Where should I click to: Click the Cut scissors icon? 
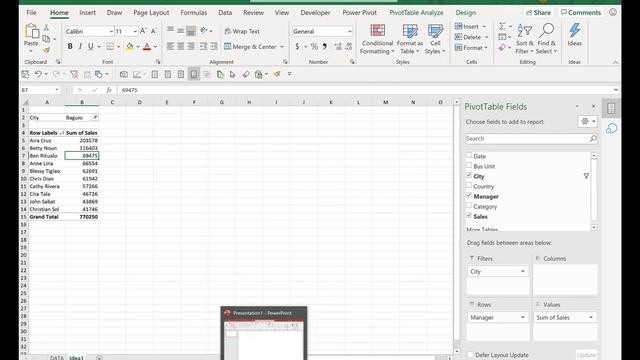(47, 28)
